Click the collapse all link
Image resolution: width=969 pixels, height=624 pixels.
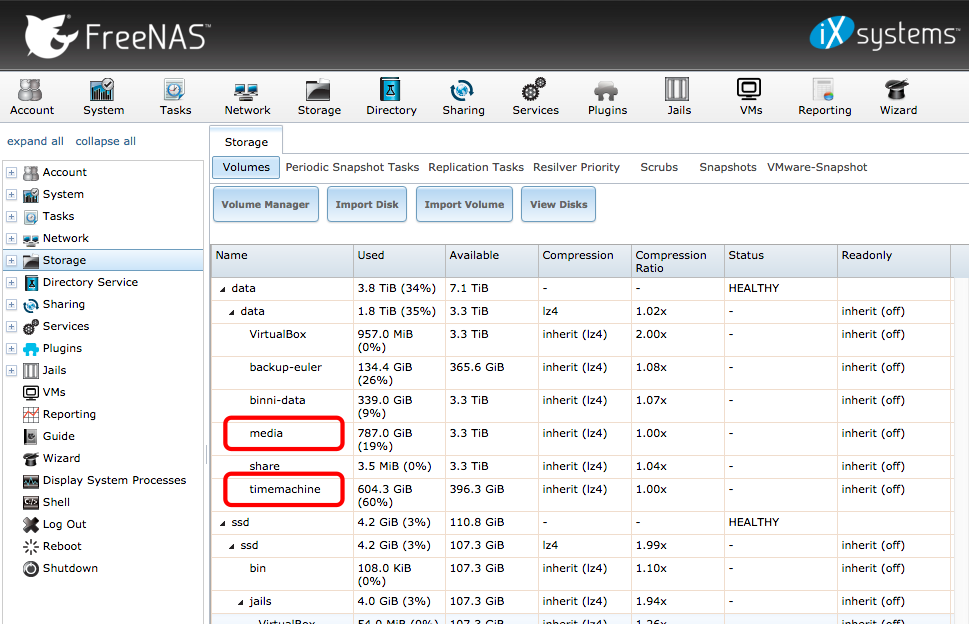pos(106,141)
